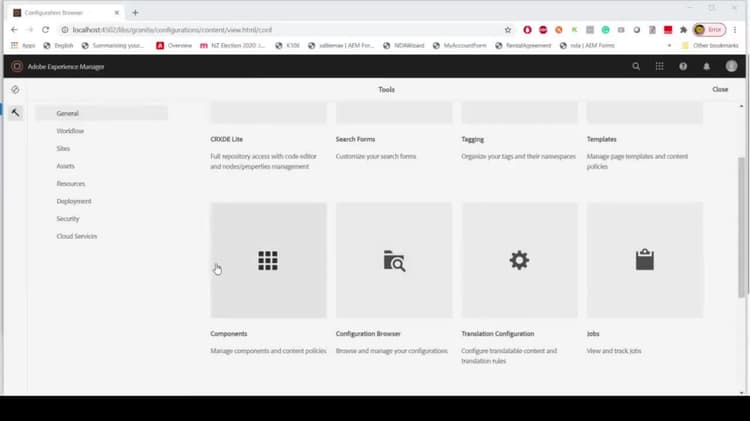Open Chrome three-dot menu
This screenshot has width=750, height=421.
click(735, 30)
